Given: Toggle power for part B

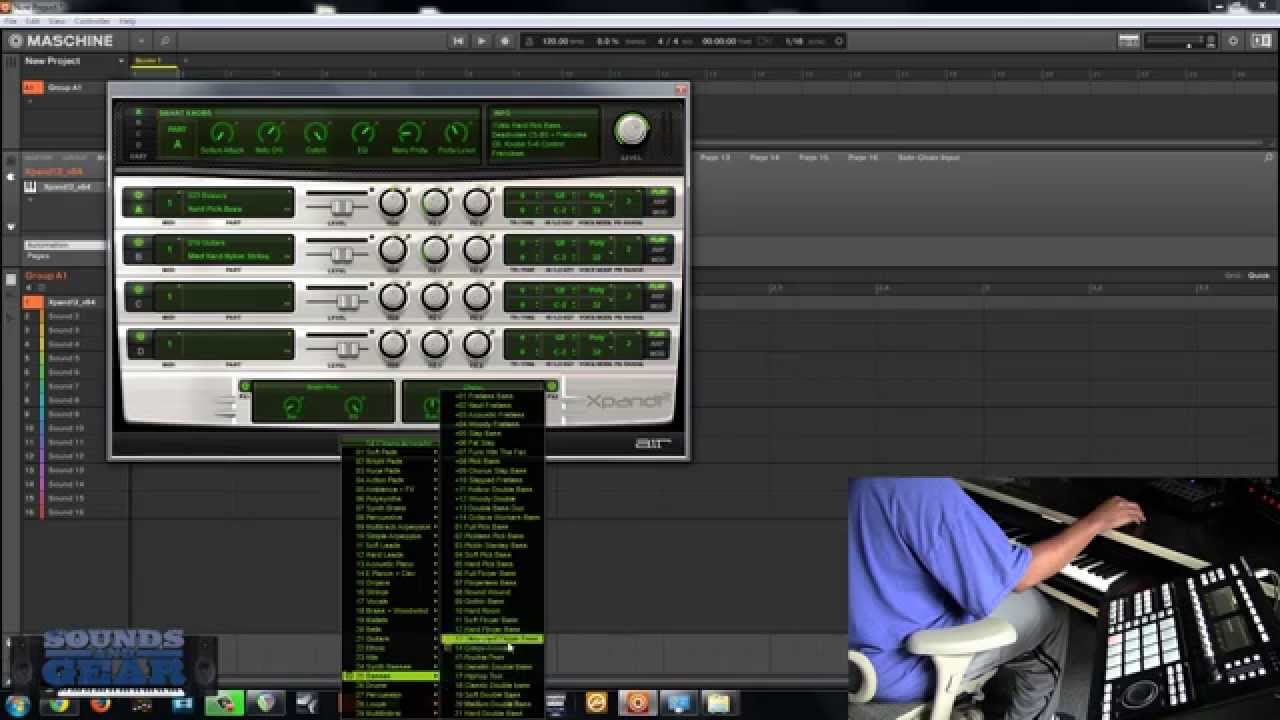Looking at the screenshot, I should (138, 242).
